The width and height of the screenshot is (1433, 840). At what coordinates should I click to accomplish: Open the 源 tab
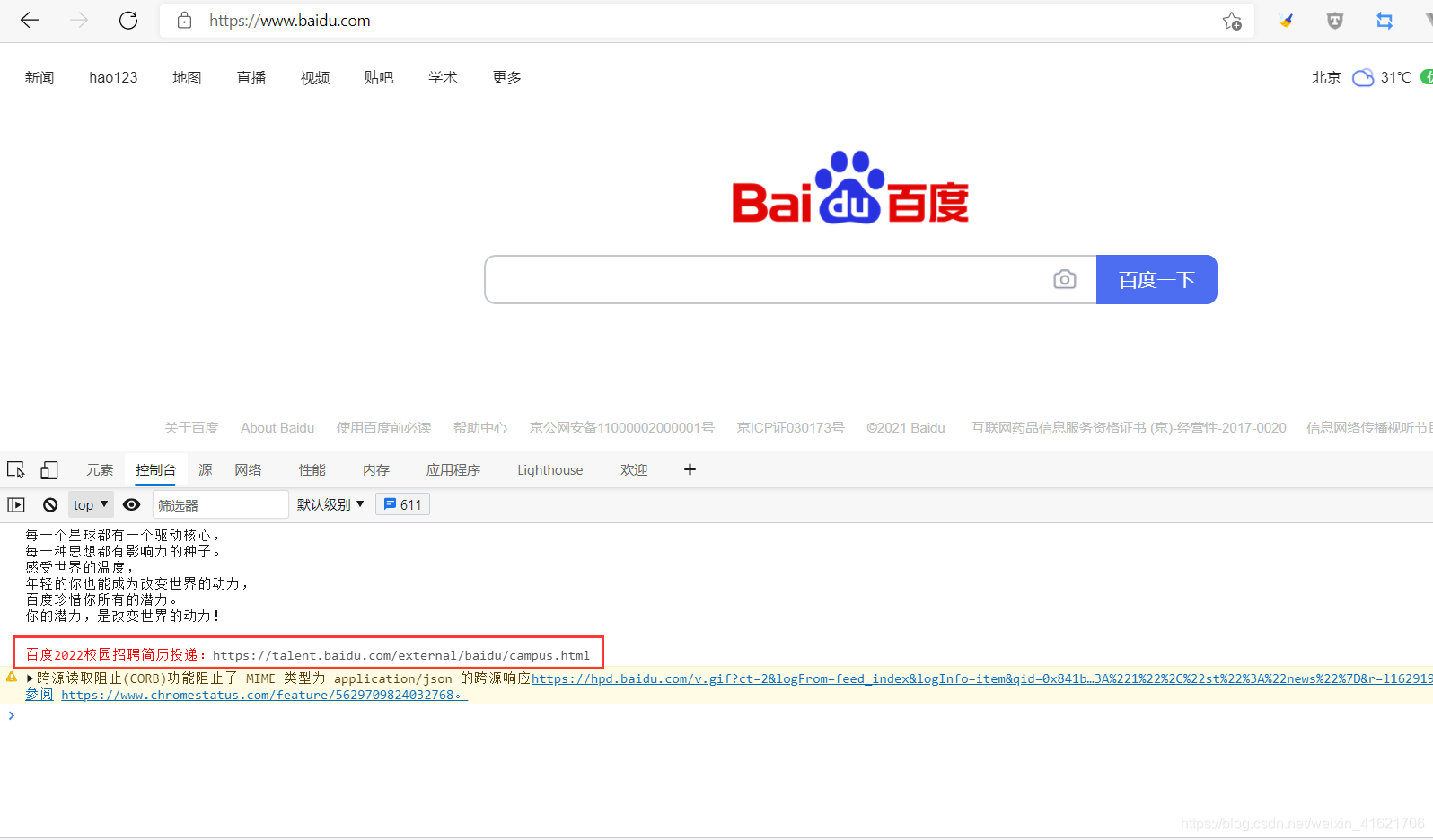206,469
